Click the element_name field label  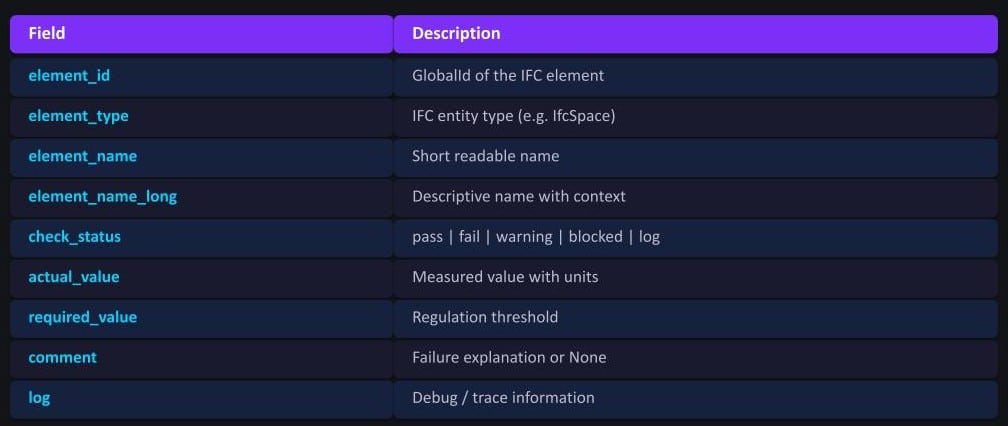(x=82, y=156)
